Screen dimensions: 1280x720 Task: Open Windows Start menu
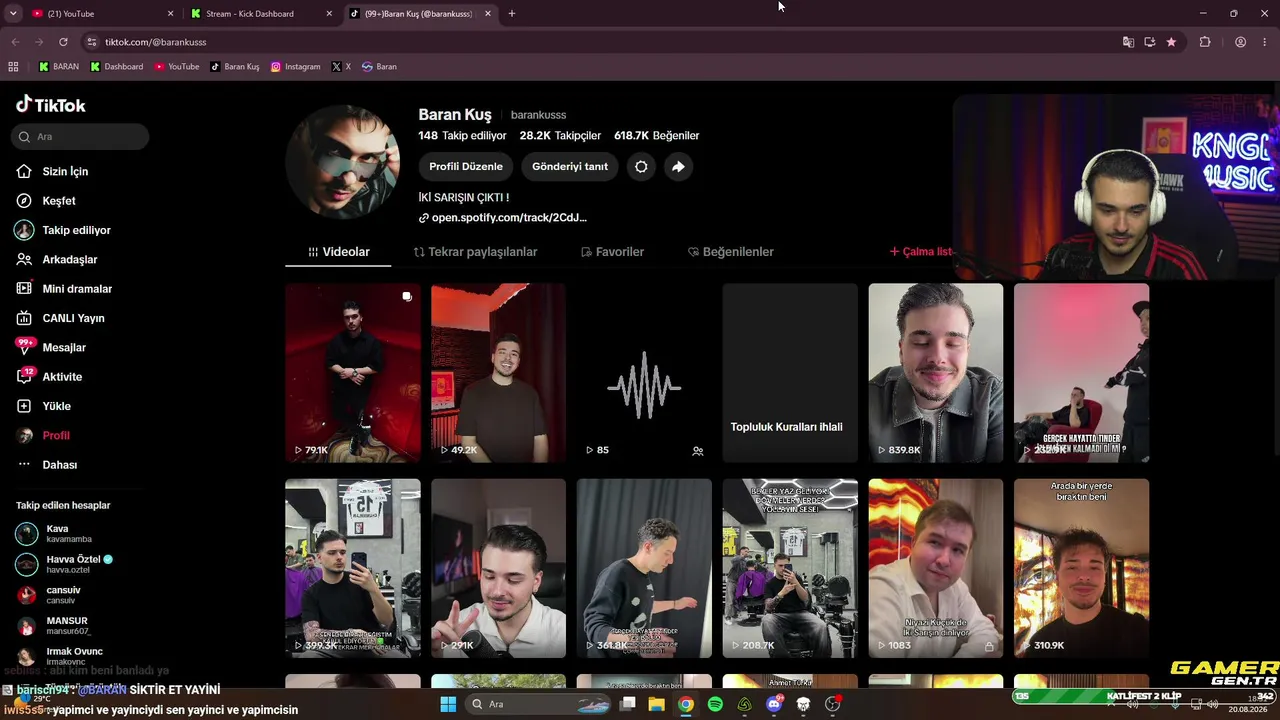click(x=448, y=704)
